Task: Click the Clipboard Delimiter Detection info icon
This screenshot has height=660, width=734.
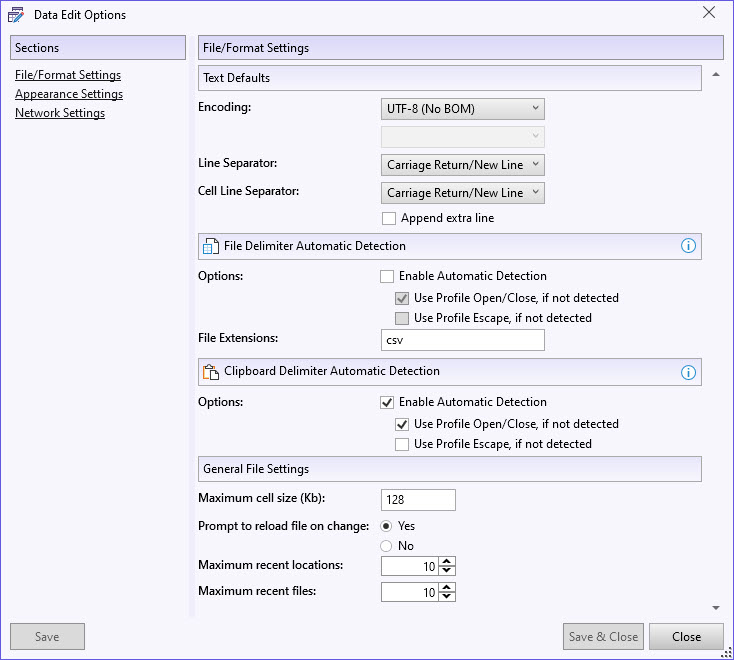Action: (688, 372)
